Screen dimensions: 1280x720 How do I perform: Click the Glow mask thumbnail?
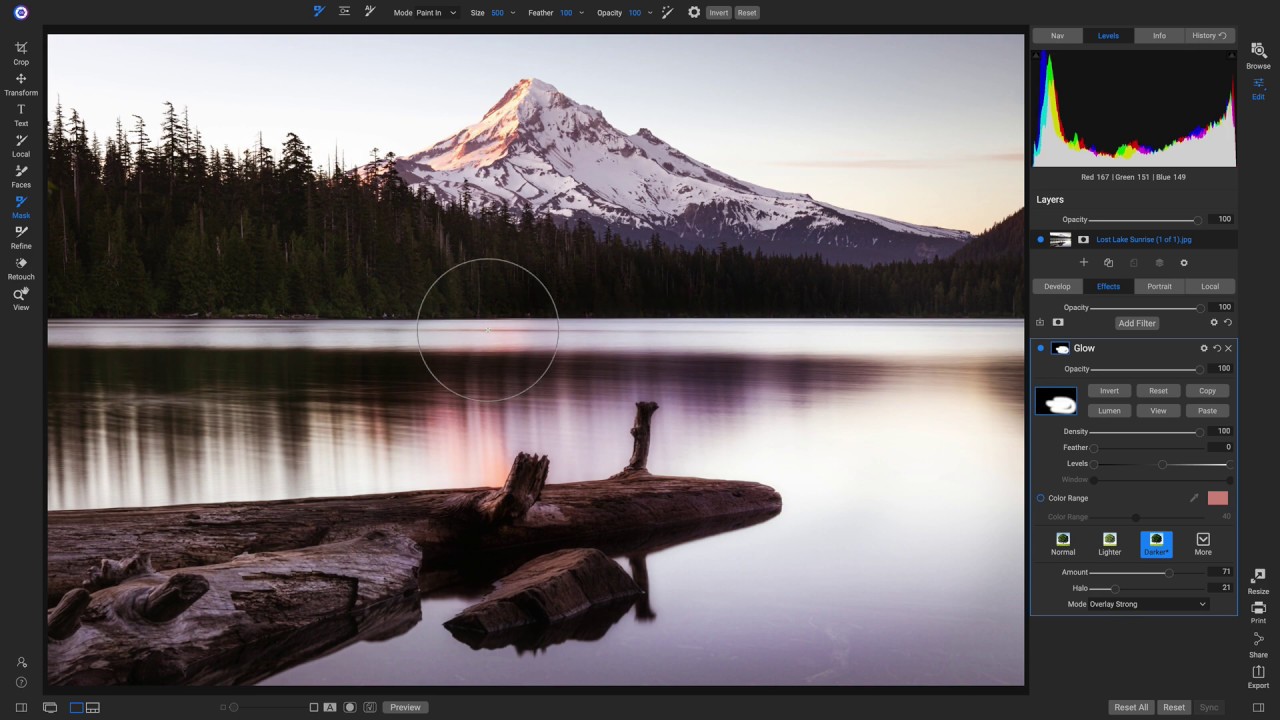[x=1056, y=401]
